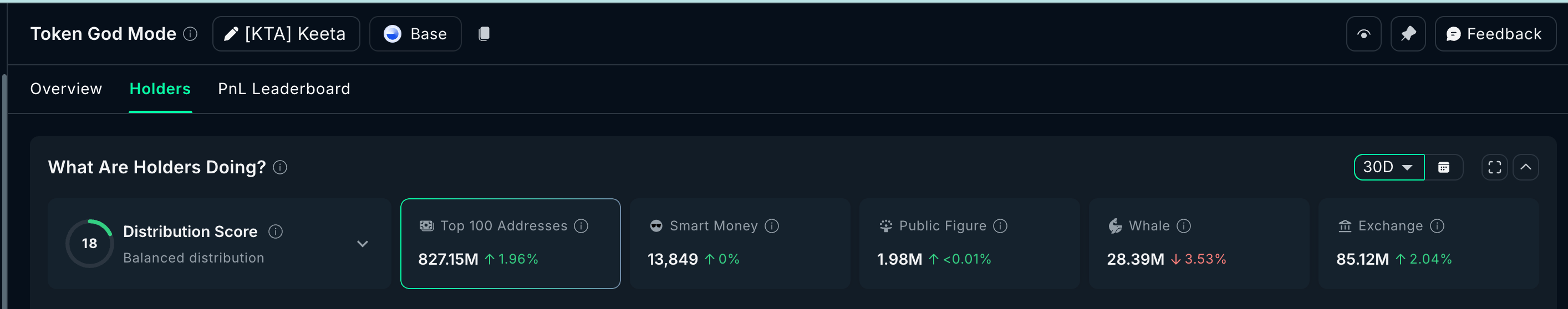The height and width of the screenshot is (309, 1568).
Task: Select the Smart Money holder card
Action: click(740, 243)
